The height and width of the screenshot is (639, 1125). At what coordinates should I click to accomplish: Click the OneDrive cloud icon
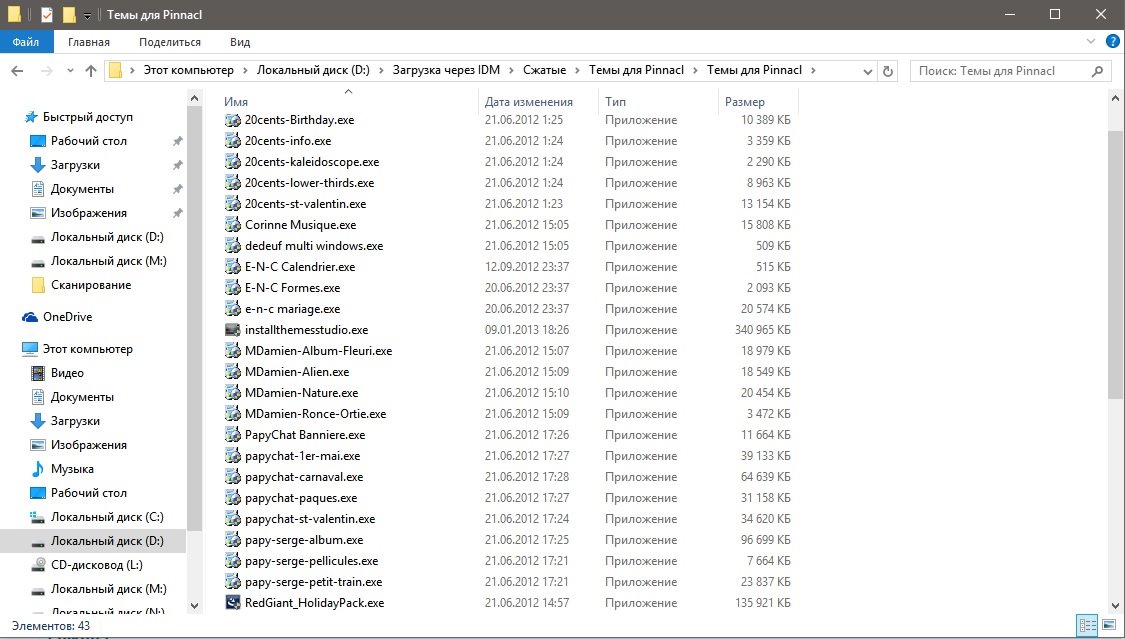31,317
